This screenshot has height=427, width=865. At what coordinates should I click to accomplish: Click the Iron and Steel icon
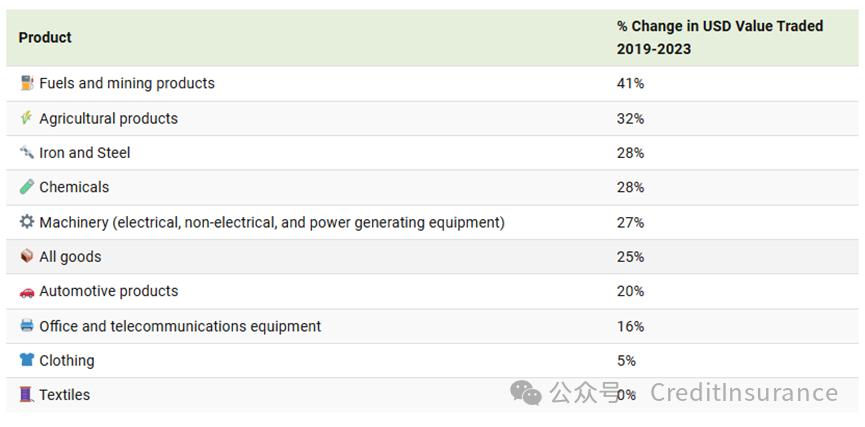click(x=26, y=152)
